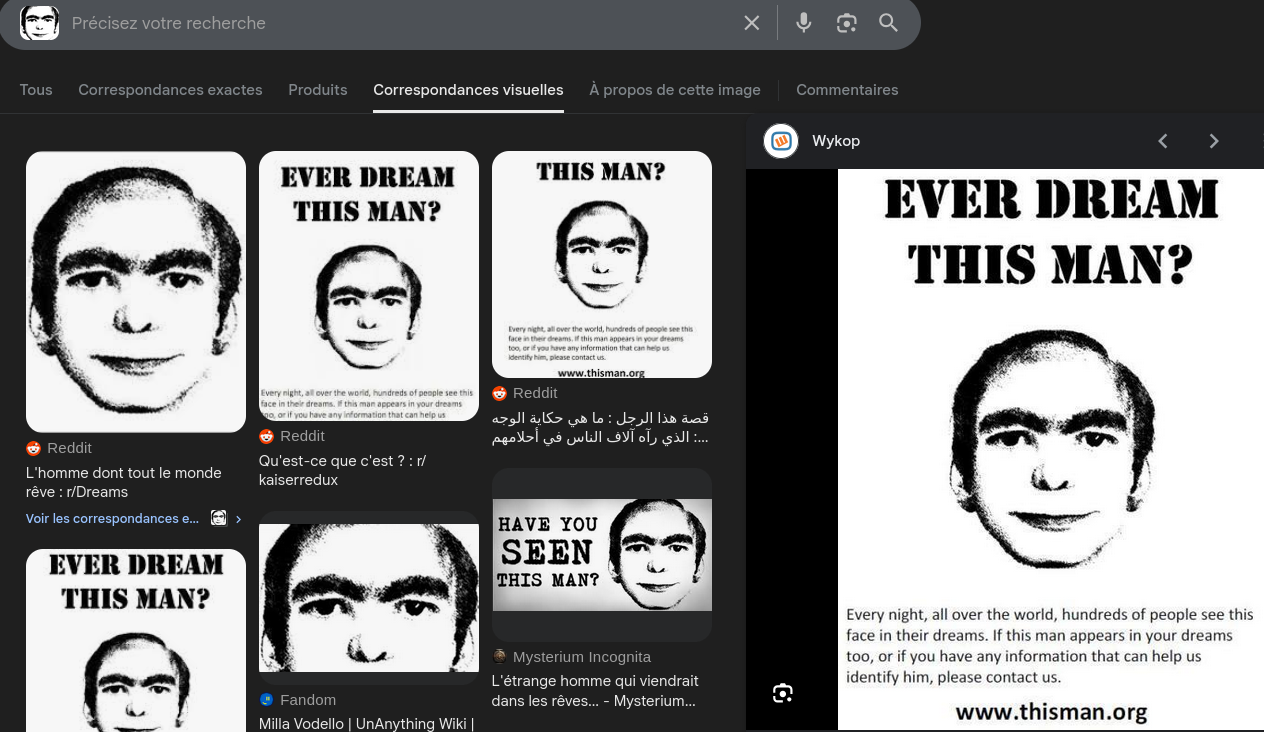Click the Mysterium Incognita source icon
Screen dimensions: 1264x732
[x=499, y=656]
